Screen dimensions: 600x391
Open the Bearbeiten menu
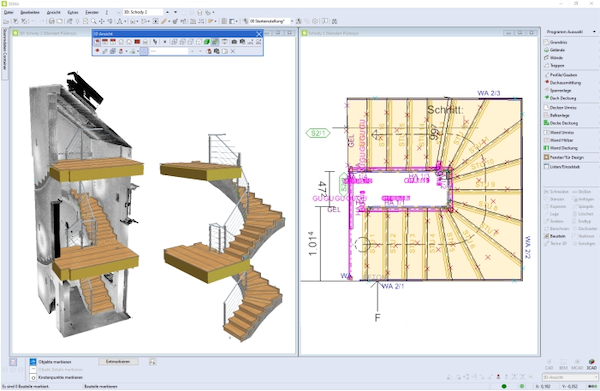[x=30, y=12]
